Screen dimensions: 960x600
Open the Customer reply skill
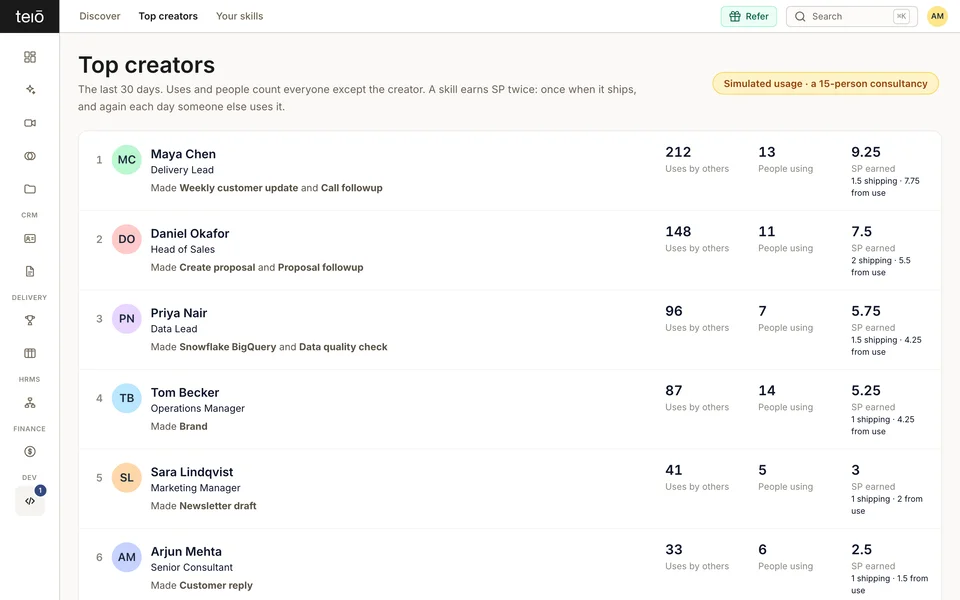216,586
